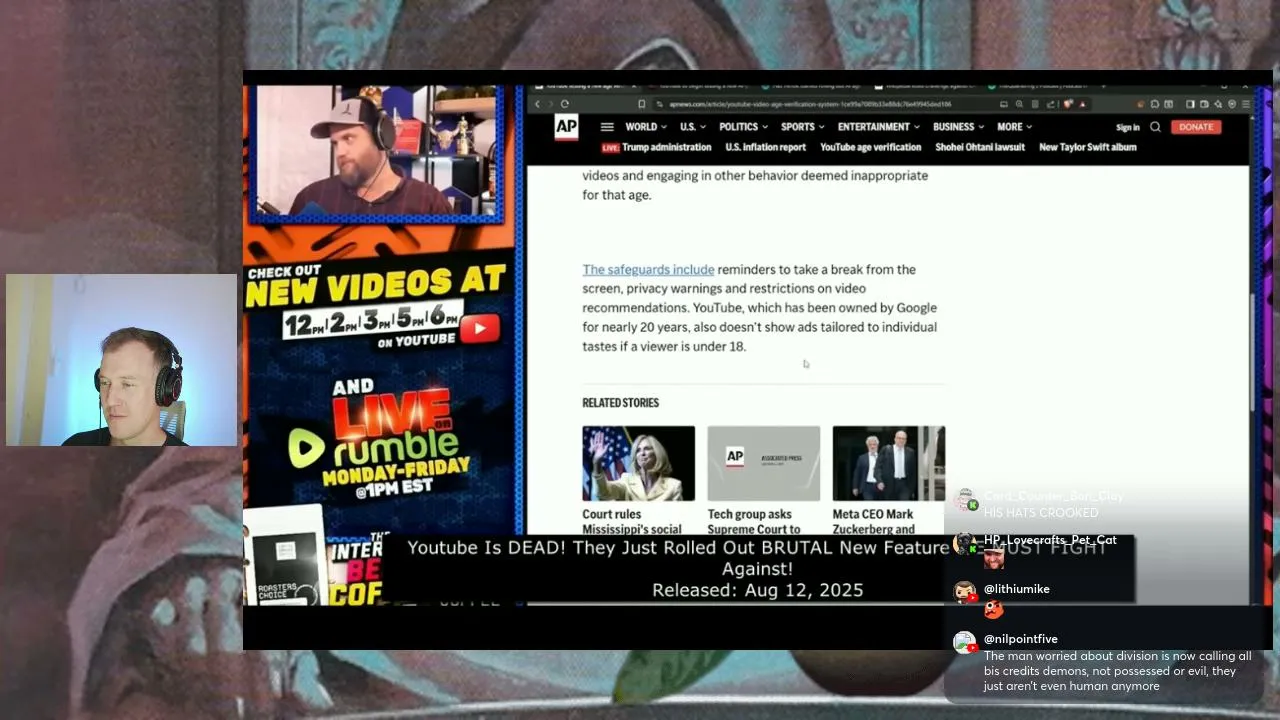
Task: Open the Trump administration live topic
Action: click(x=666, y=148)
